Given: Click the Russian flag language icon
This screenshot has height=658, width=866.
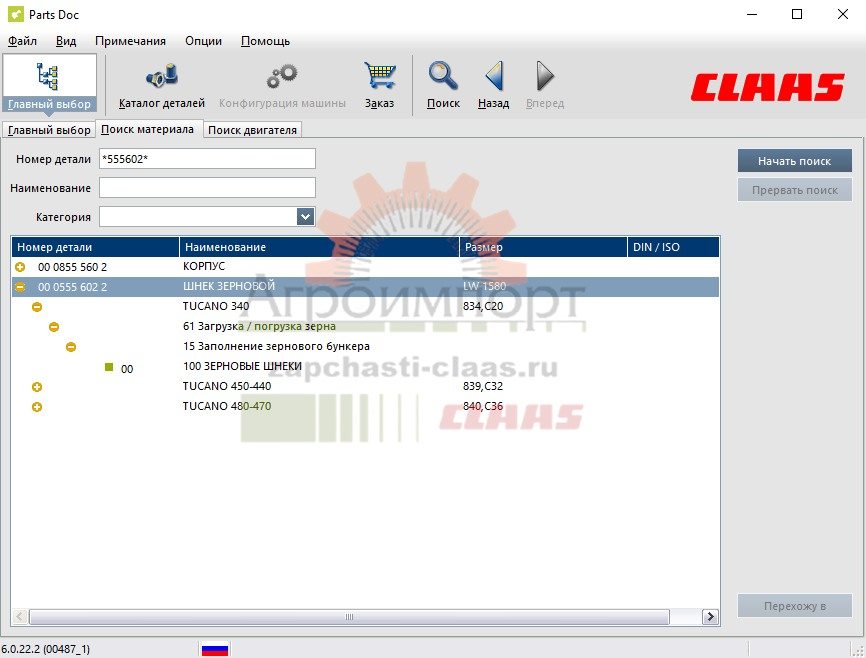Looking at the screenshot, I should tap(215, 649).
